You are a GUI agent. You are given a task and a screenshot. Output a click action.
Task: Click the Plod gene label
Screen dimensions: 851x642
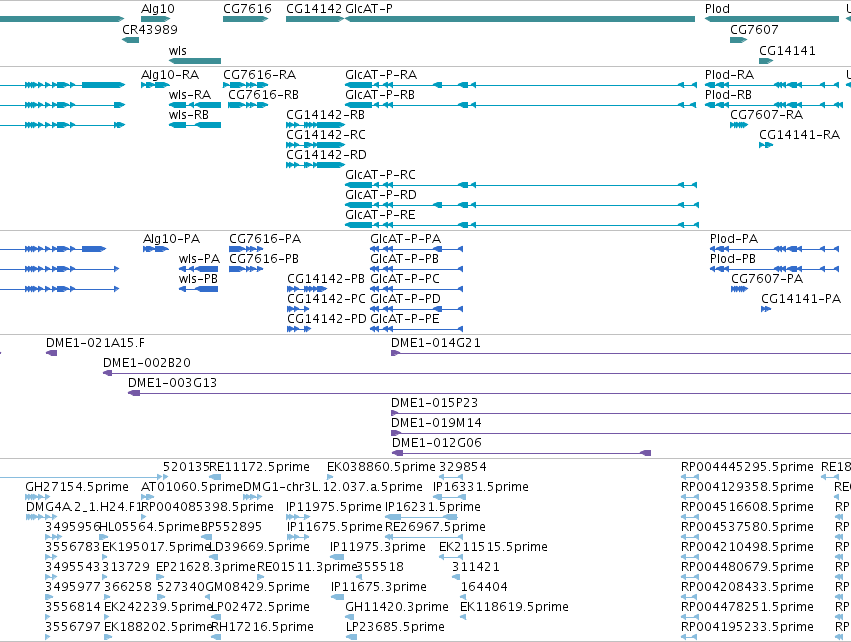(717, 9)
